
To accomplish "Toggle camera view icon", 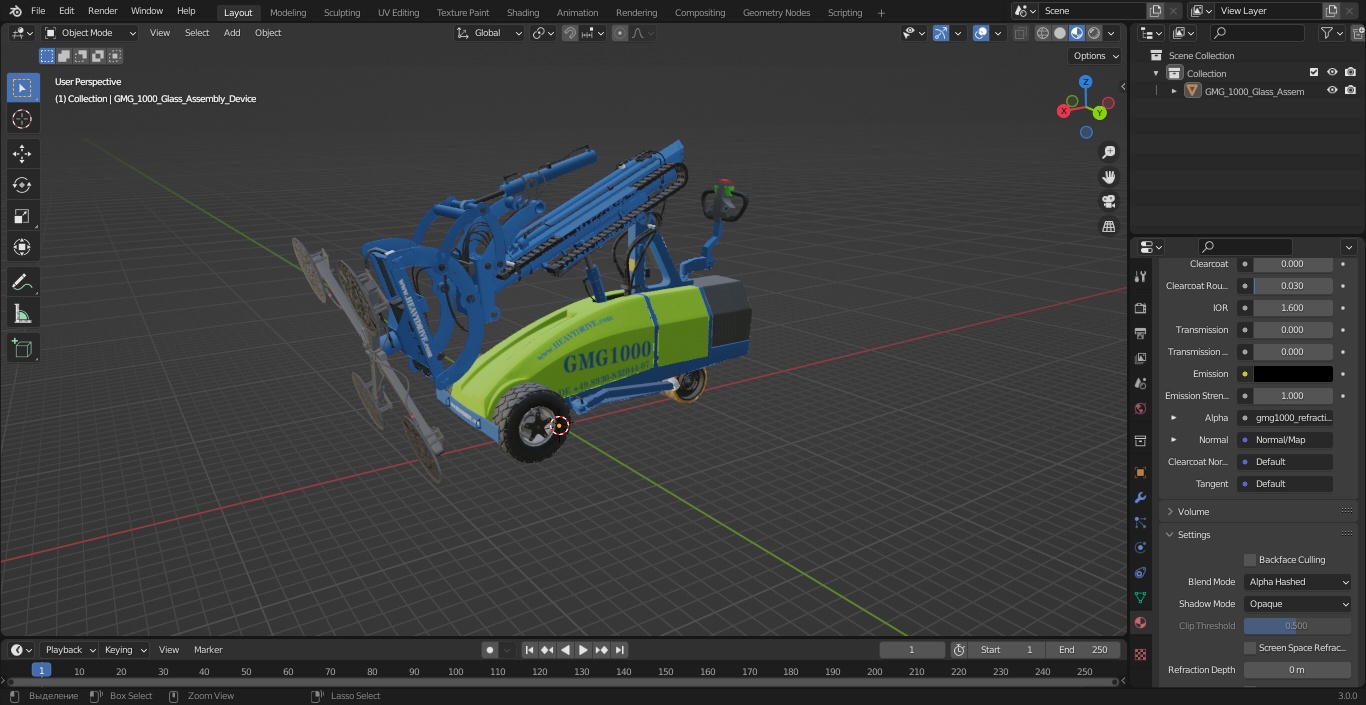I will click(1109, 202).
